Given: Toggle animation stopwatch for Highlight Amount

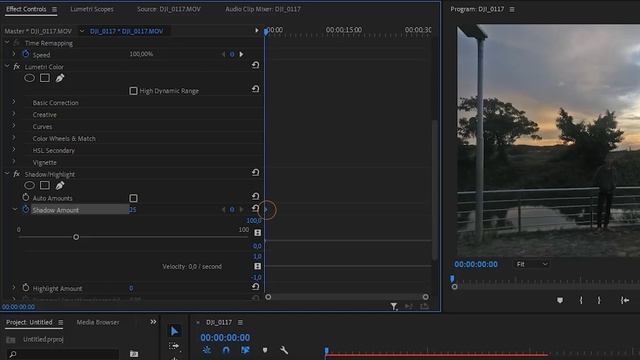Looking at the screenshot, I should [26, 288].
